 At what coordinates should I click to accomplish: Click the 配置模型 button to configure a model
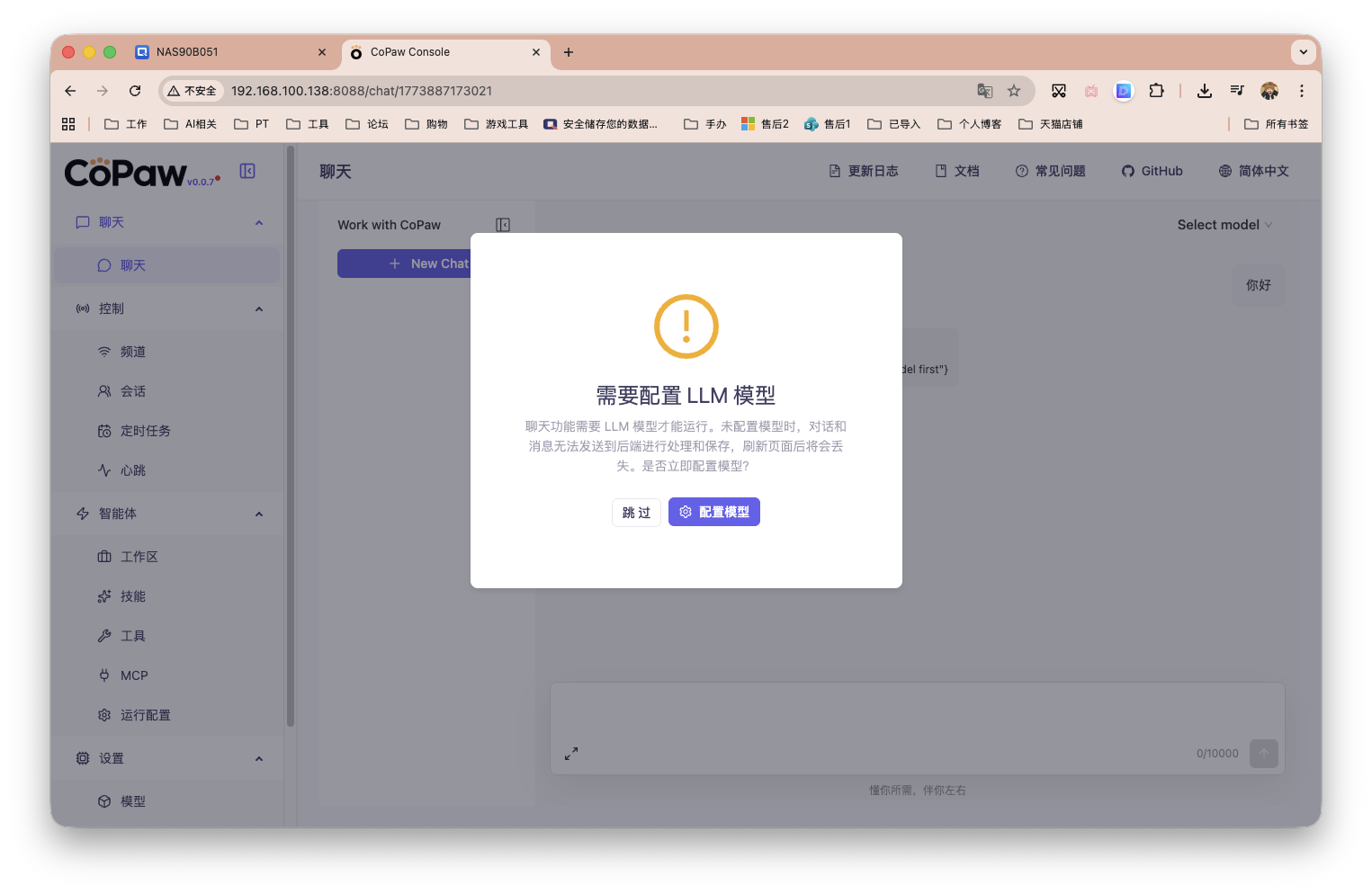(713, 512)
